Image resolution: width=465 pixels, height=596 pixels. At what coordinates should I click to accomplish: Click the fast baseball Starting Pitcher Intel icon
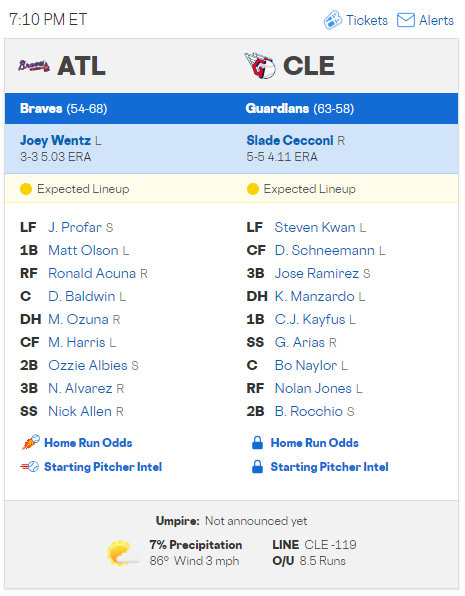(30, 466)
